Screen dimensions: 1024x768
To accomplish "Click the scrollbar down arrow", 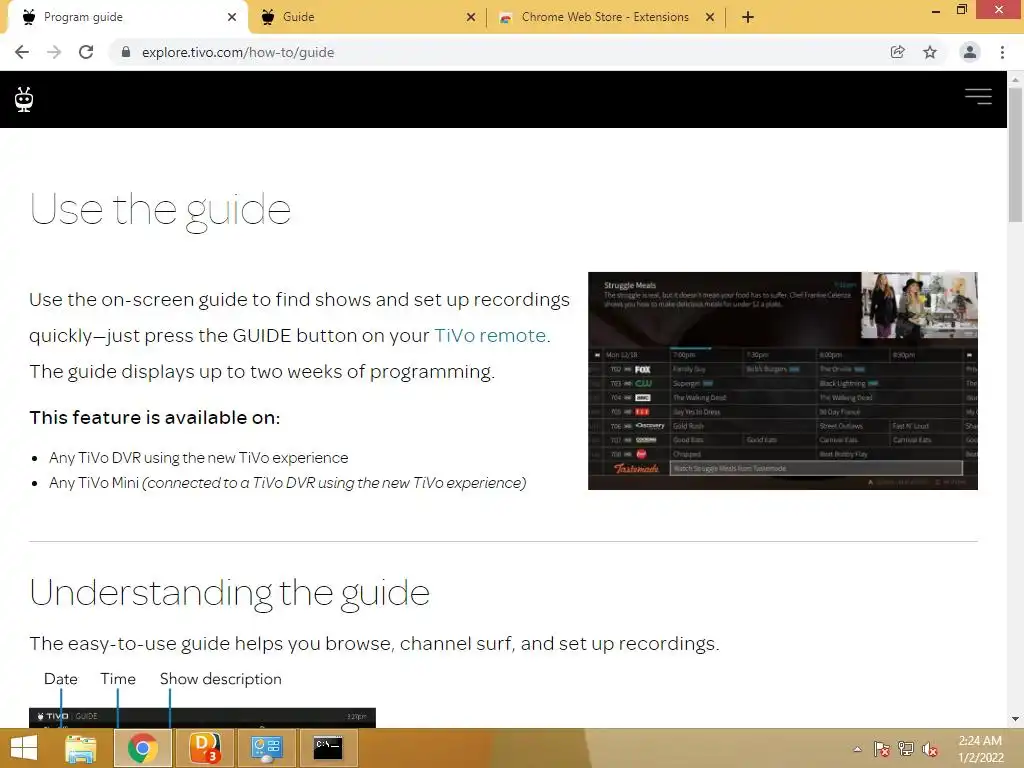I will pyautogui.click(x=1015, y=719).
